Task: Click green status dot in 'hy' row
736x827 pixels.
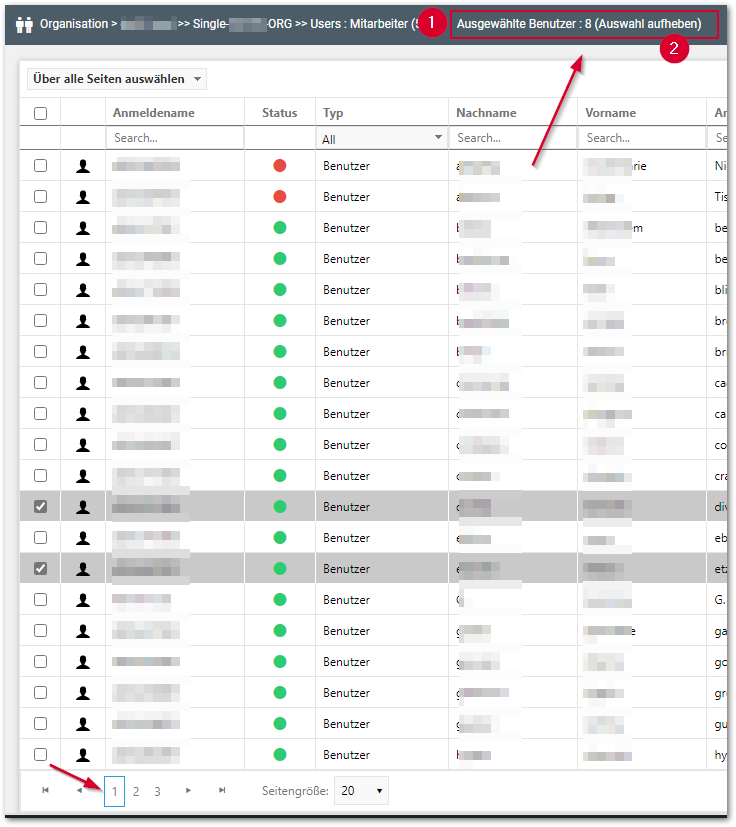Action: (280, 755)
